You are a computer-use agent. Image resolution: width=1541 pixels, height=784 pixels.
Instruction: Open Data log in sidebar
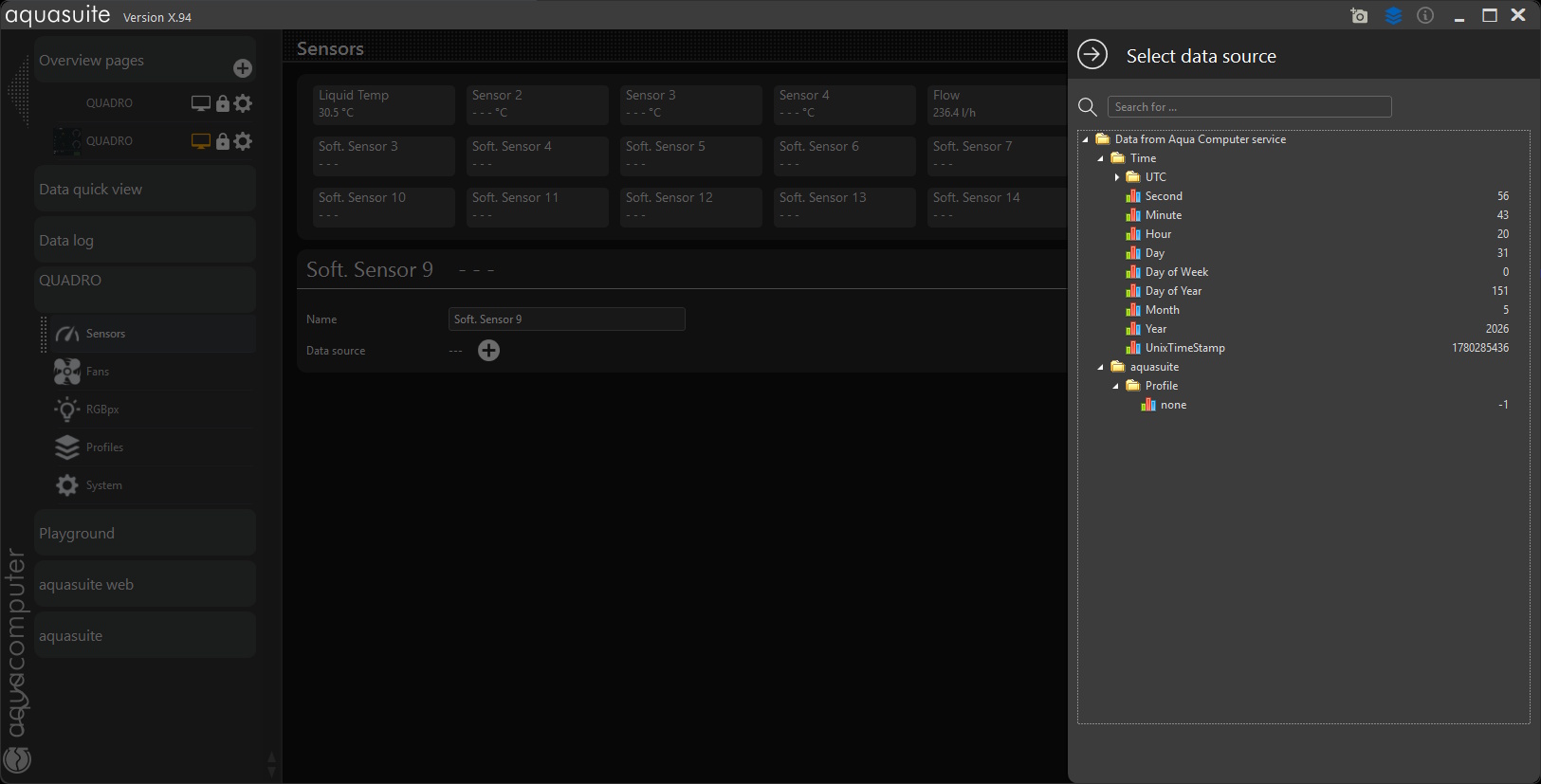click(145, 240)
